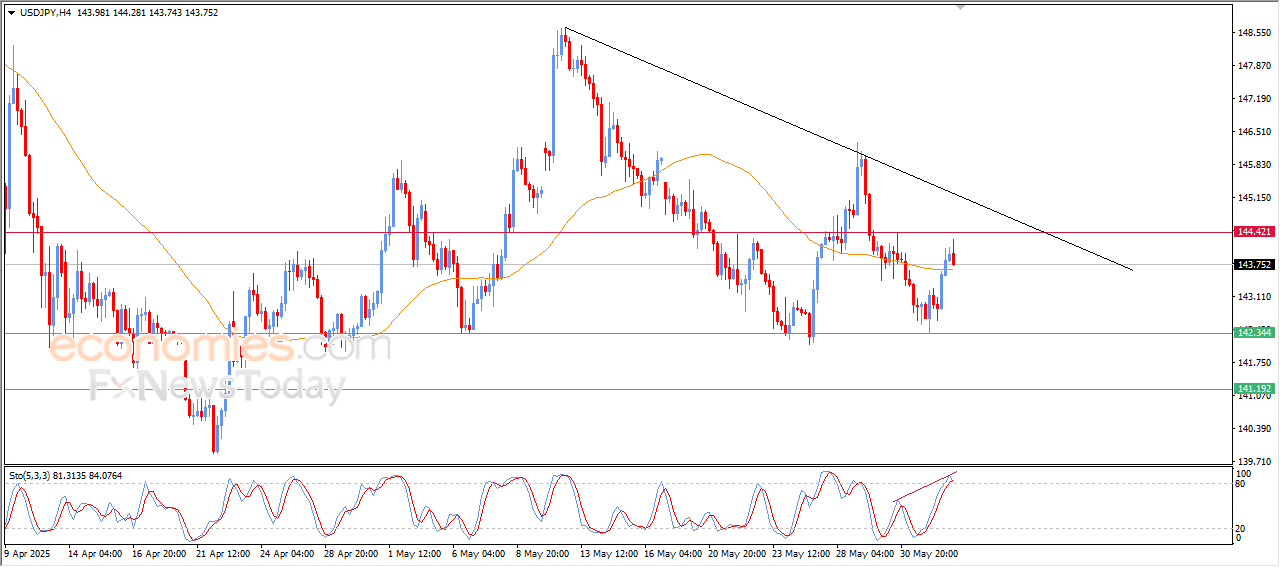The height and width of the screenshot is (567, 1280).
Task: Click the 20 level on stochastic axis
Action: point(1242,528)
